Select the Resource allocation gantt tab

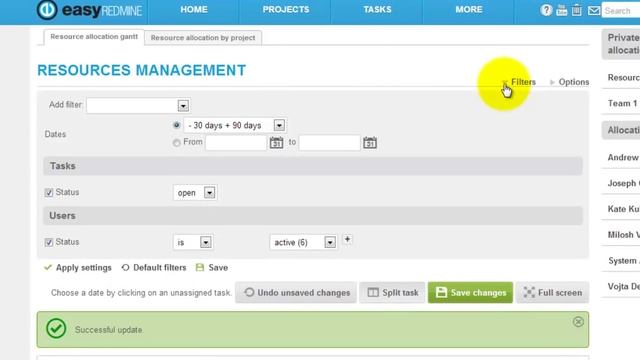click(x=94, y=37)
